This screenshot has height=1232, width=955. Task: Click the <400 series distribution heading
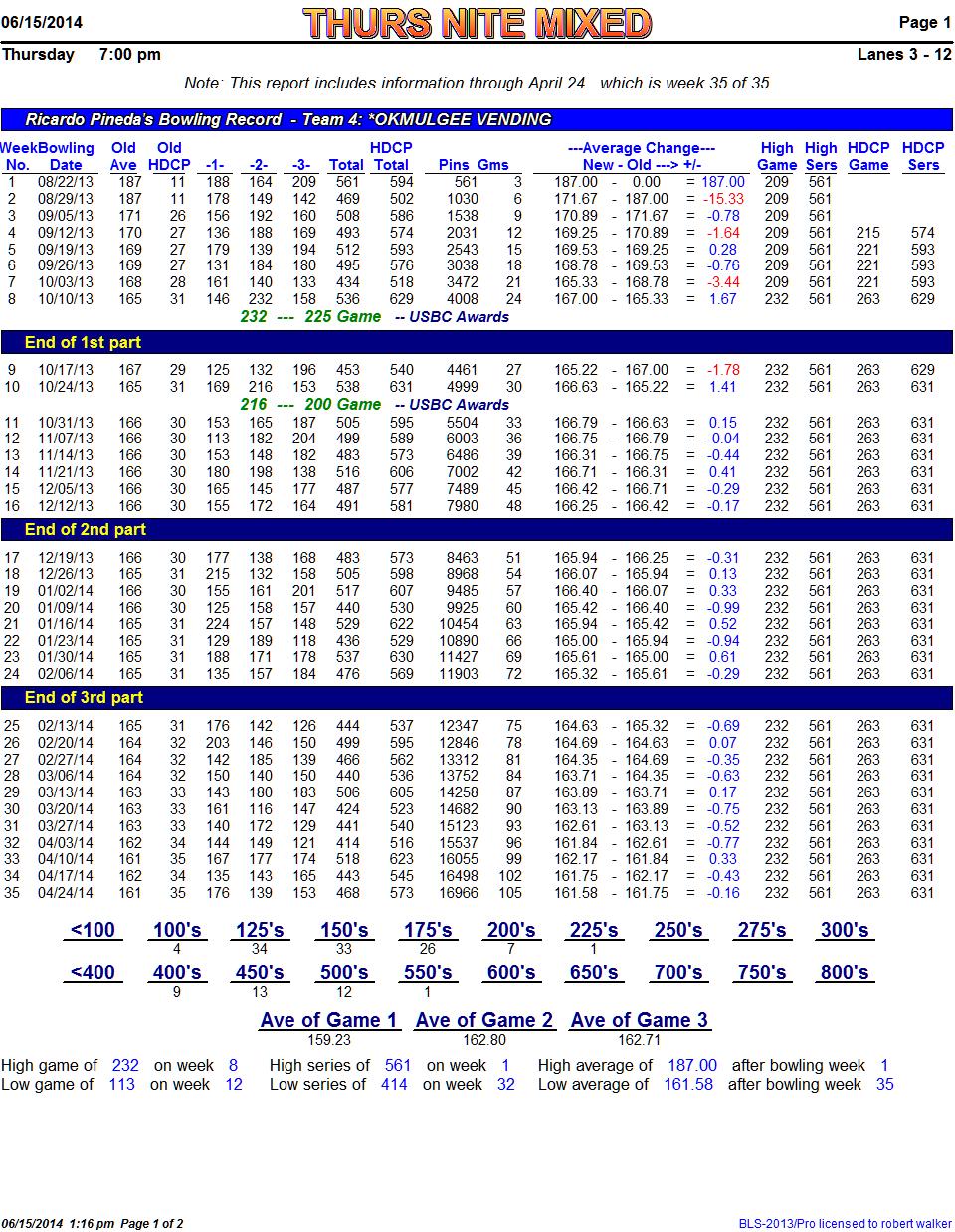[93, 973]
